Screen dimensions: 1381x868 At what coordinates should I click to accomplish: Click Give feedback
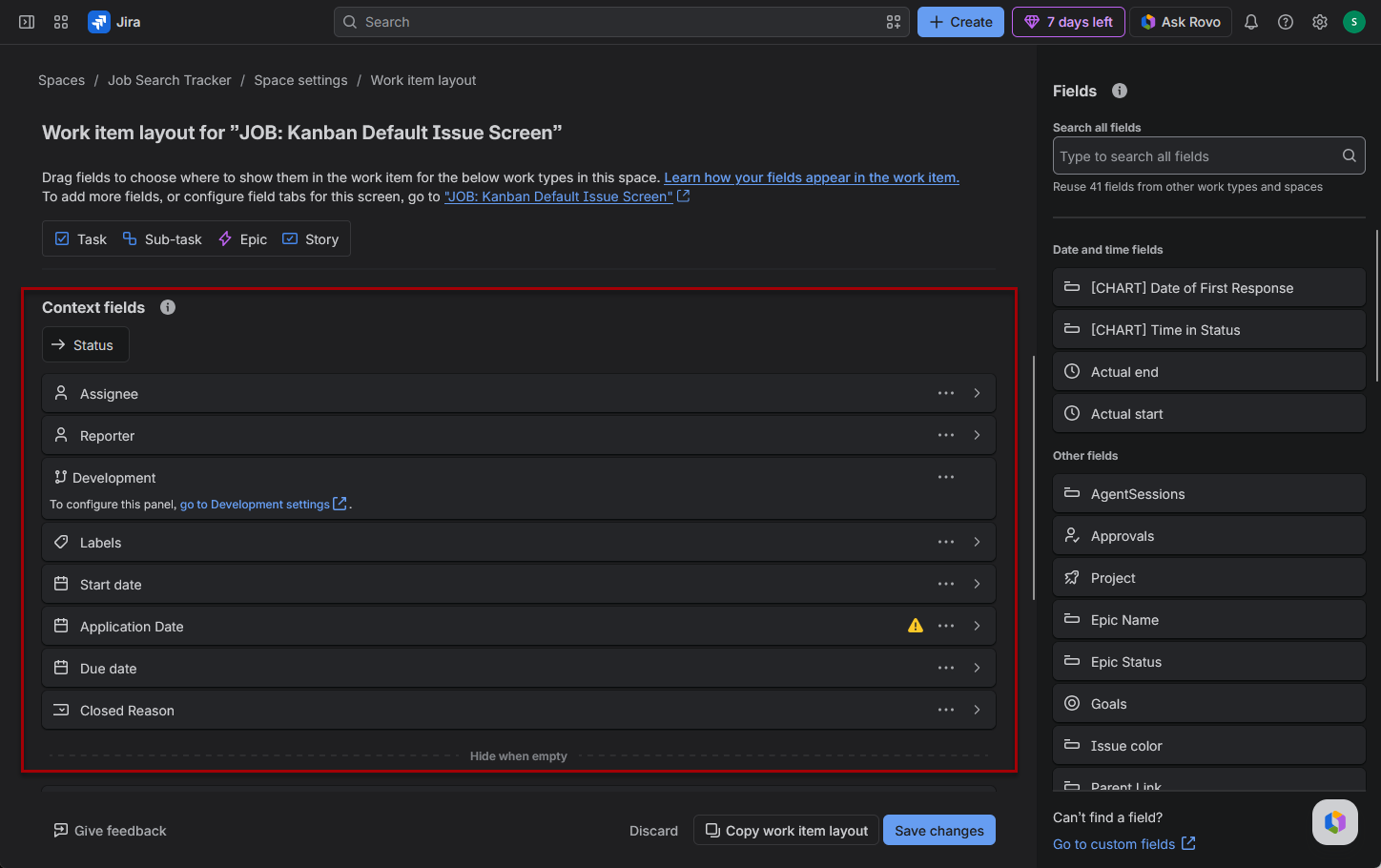click(x=110, y=830)
